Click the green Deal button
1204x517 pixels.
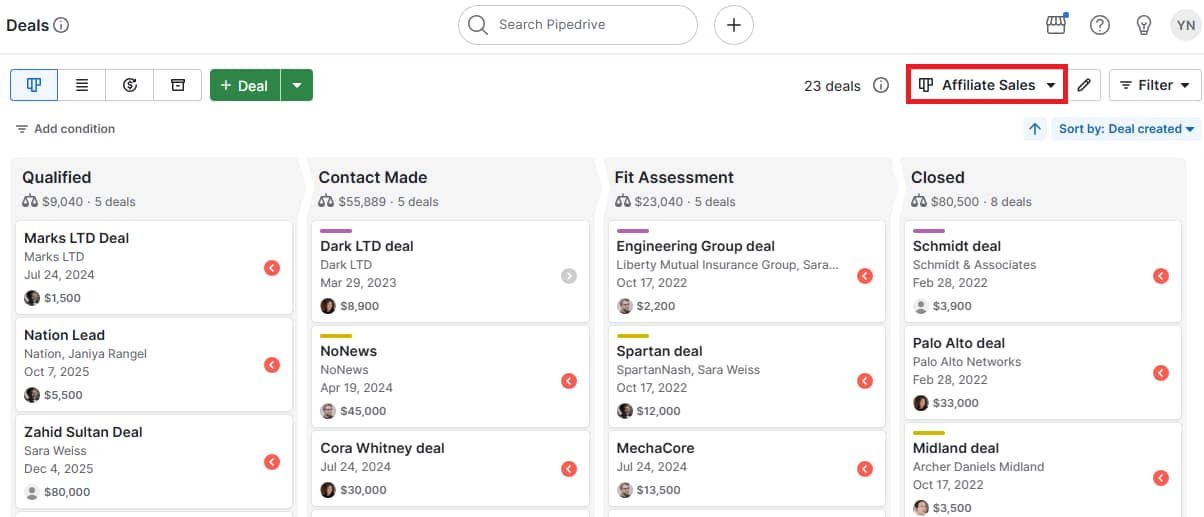coord(245,85)
